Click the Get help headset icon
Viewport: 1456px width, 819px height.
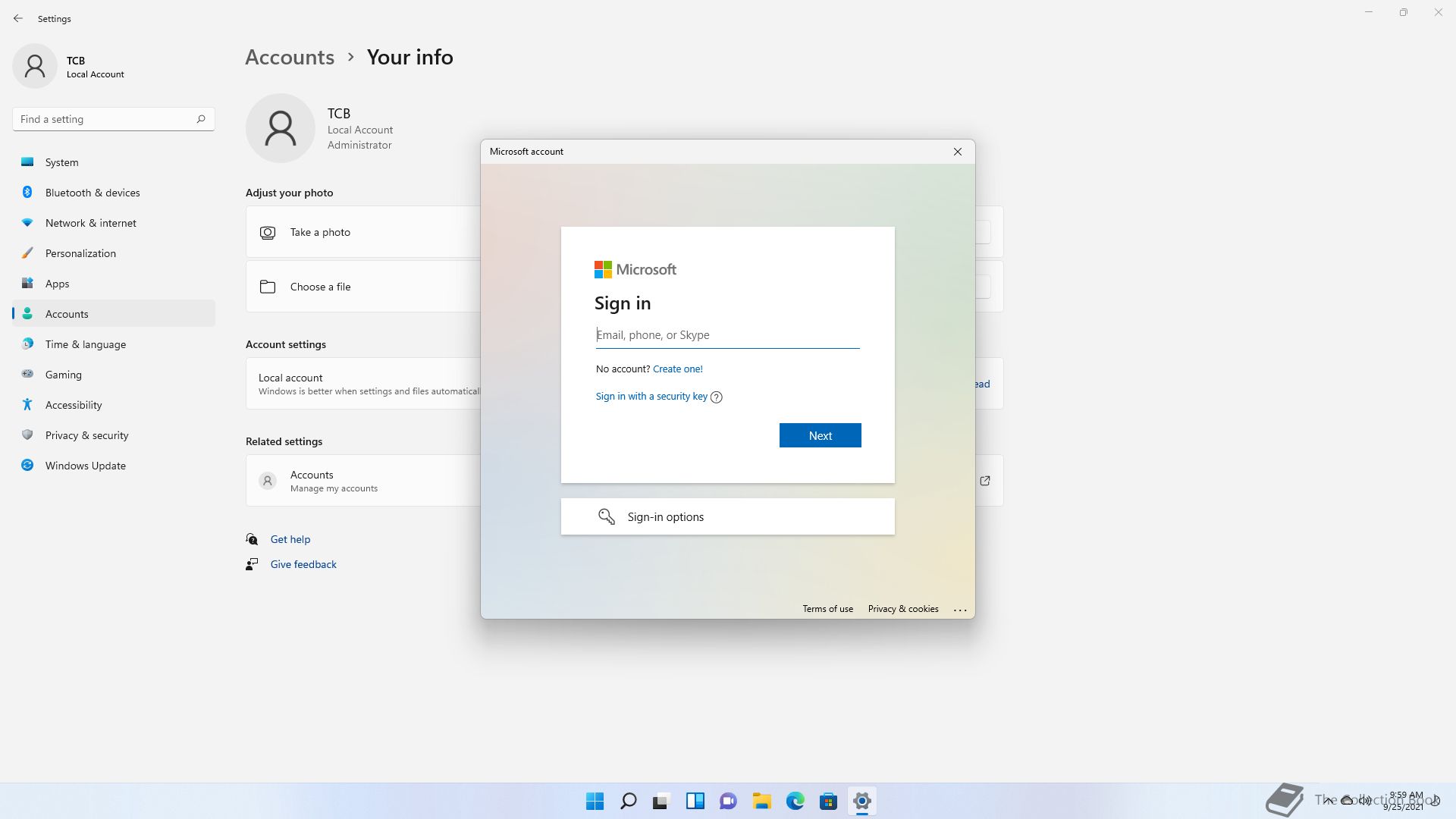coord(252,539)
